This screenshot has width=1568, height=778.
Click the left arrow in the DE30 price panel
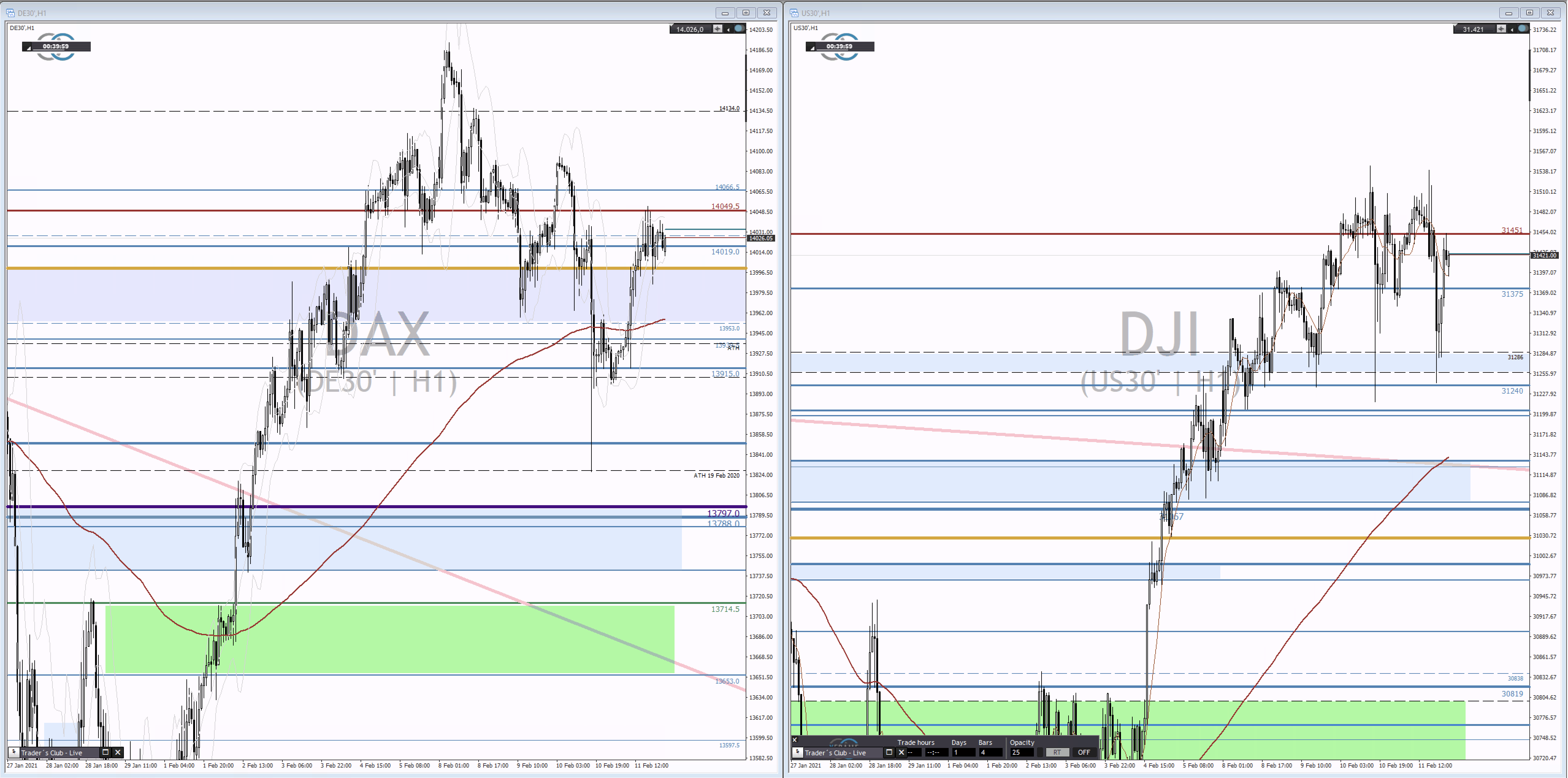[728, 29]
